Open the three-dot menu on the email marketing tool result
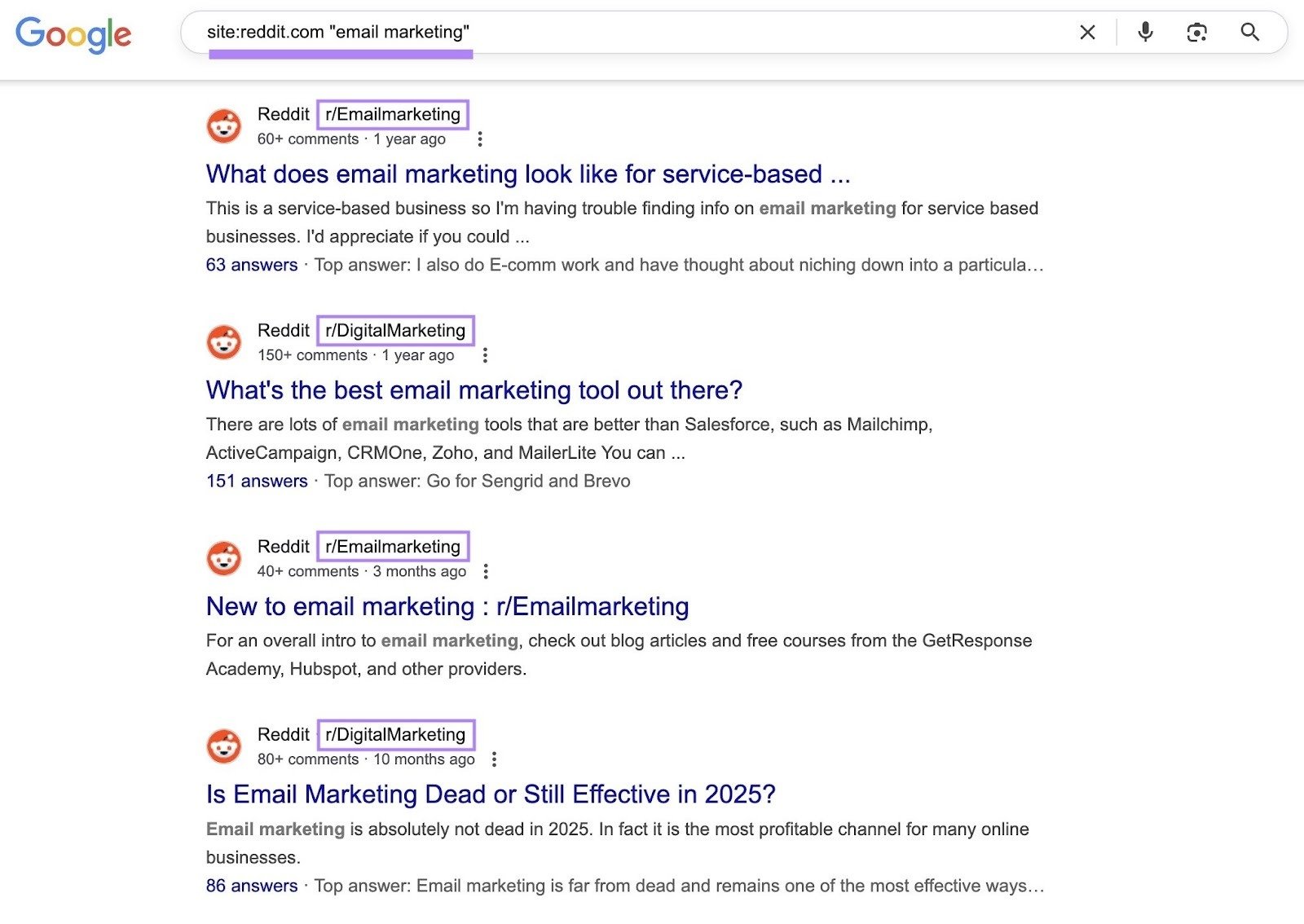 tap(487, 355)
